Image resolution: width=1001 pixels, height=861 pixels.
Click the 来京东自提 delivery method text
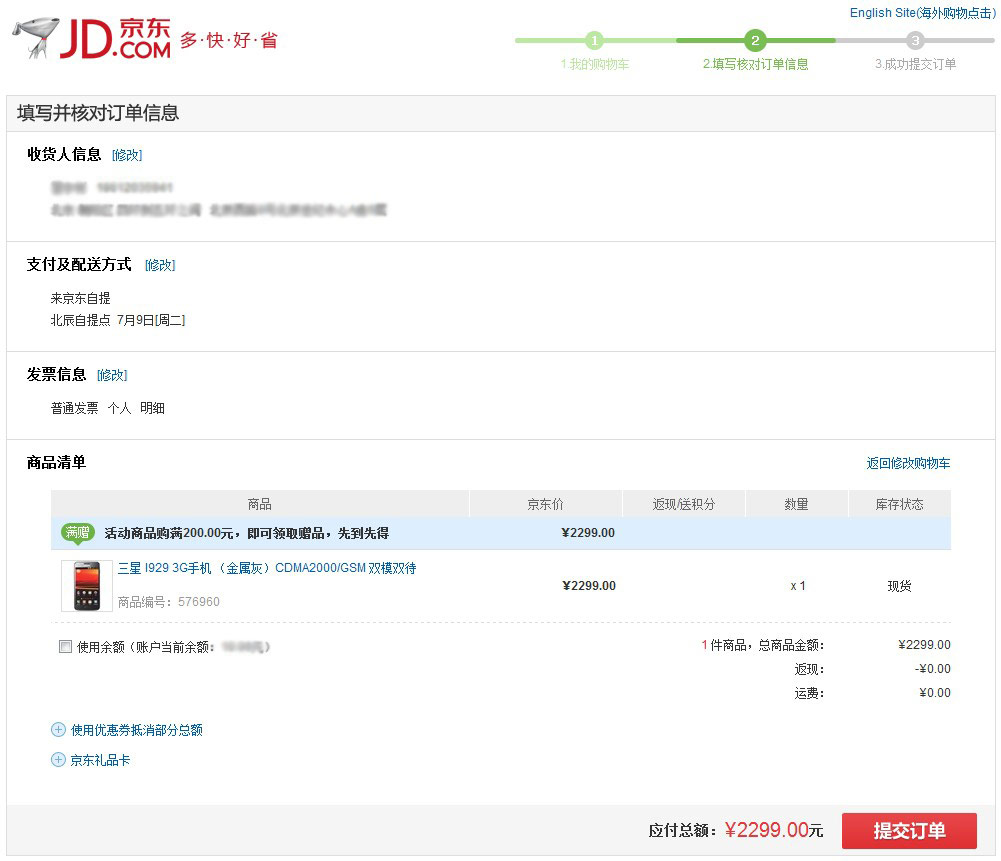coord(80,298)
